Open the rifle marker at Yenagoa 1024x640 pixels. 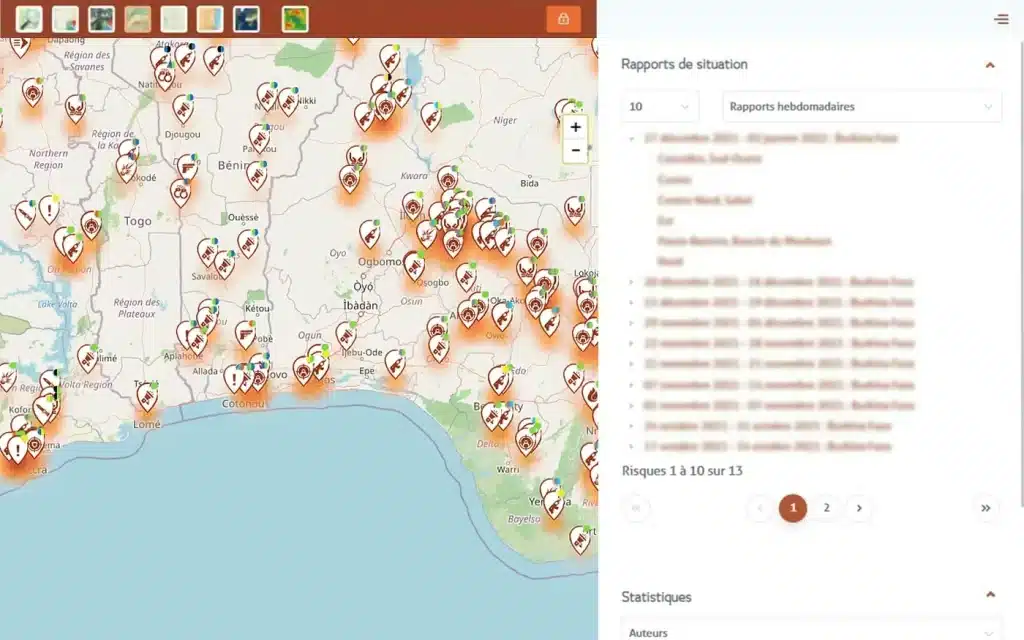[554, 504]
